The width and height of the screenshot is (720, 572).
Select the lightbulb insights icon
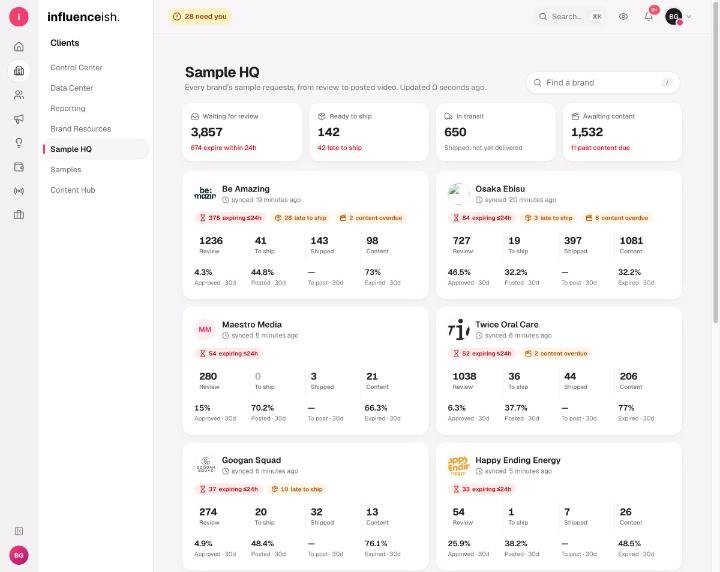pos(19,143)
